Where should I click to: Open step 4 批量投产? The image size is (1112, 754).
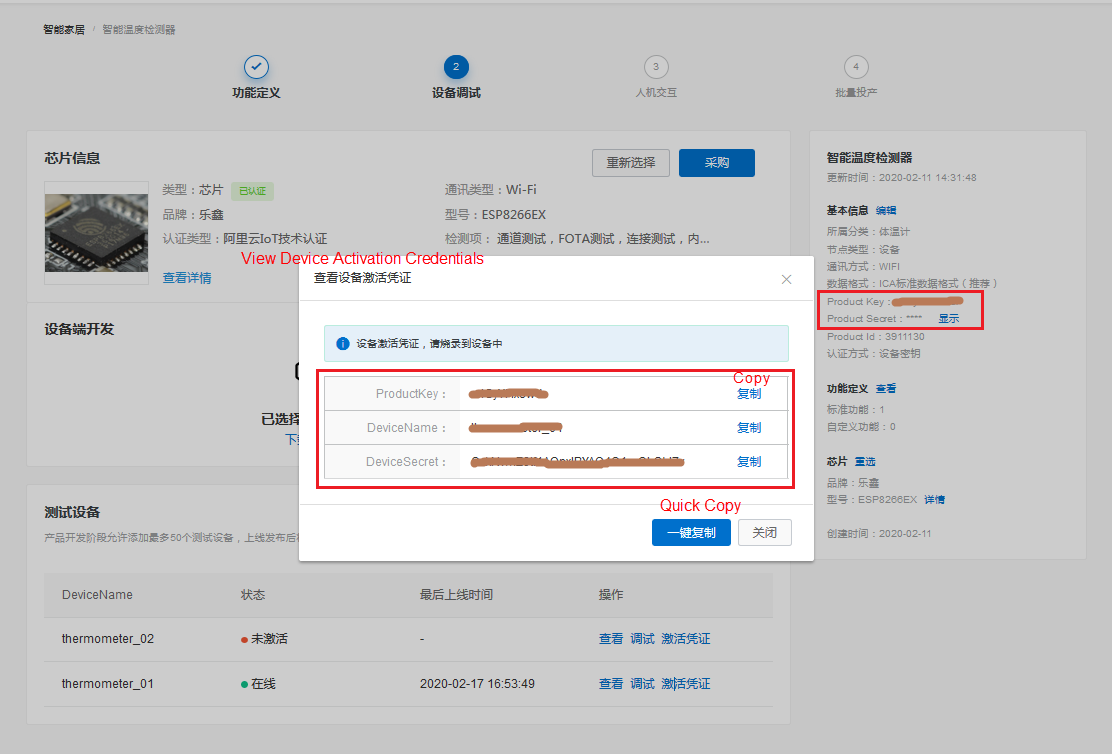[x=856, y=77]
